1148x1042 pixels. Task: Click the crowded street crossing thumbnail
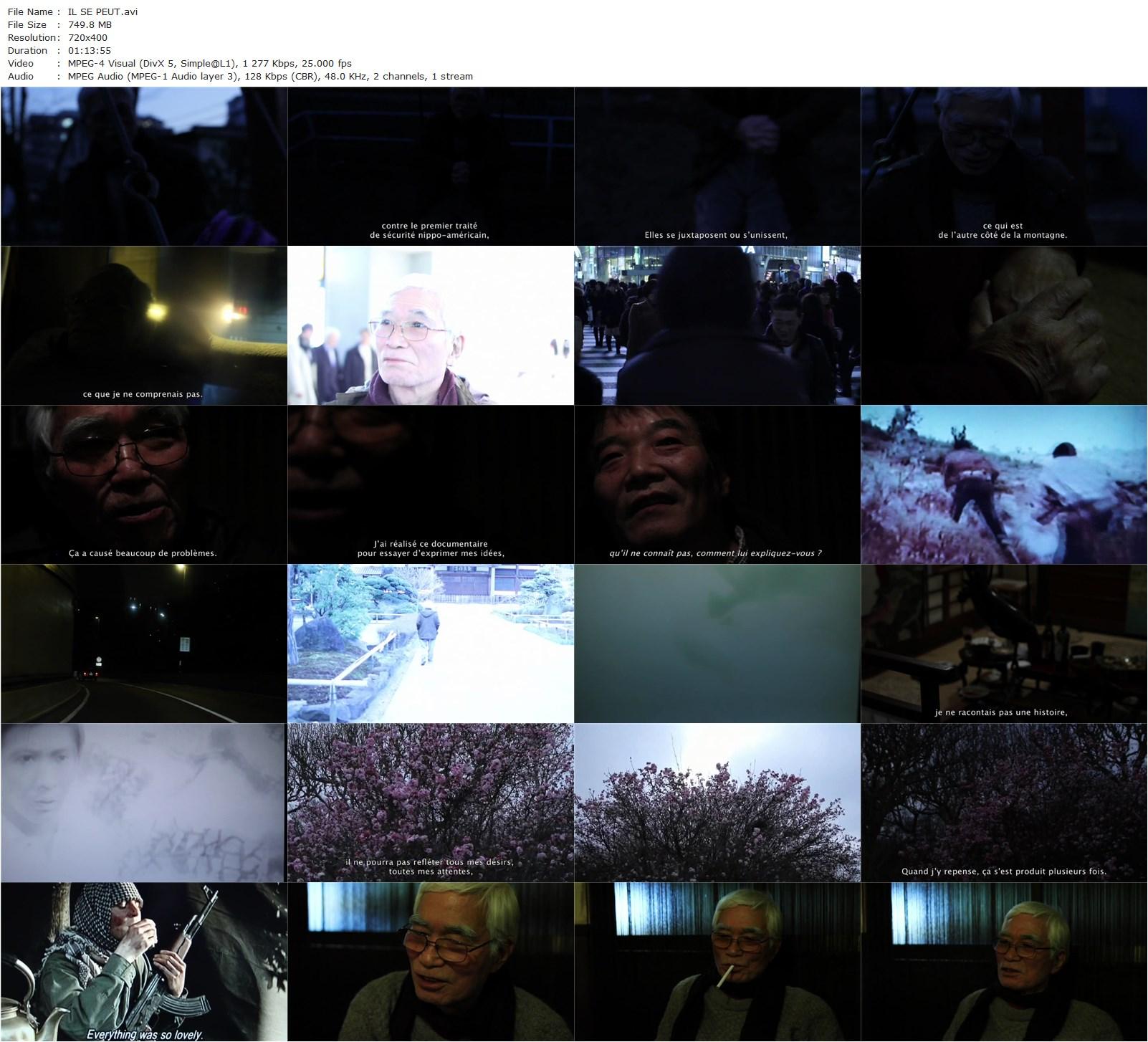click(x=717, y=326)
